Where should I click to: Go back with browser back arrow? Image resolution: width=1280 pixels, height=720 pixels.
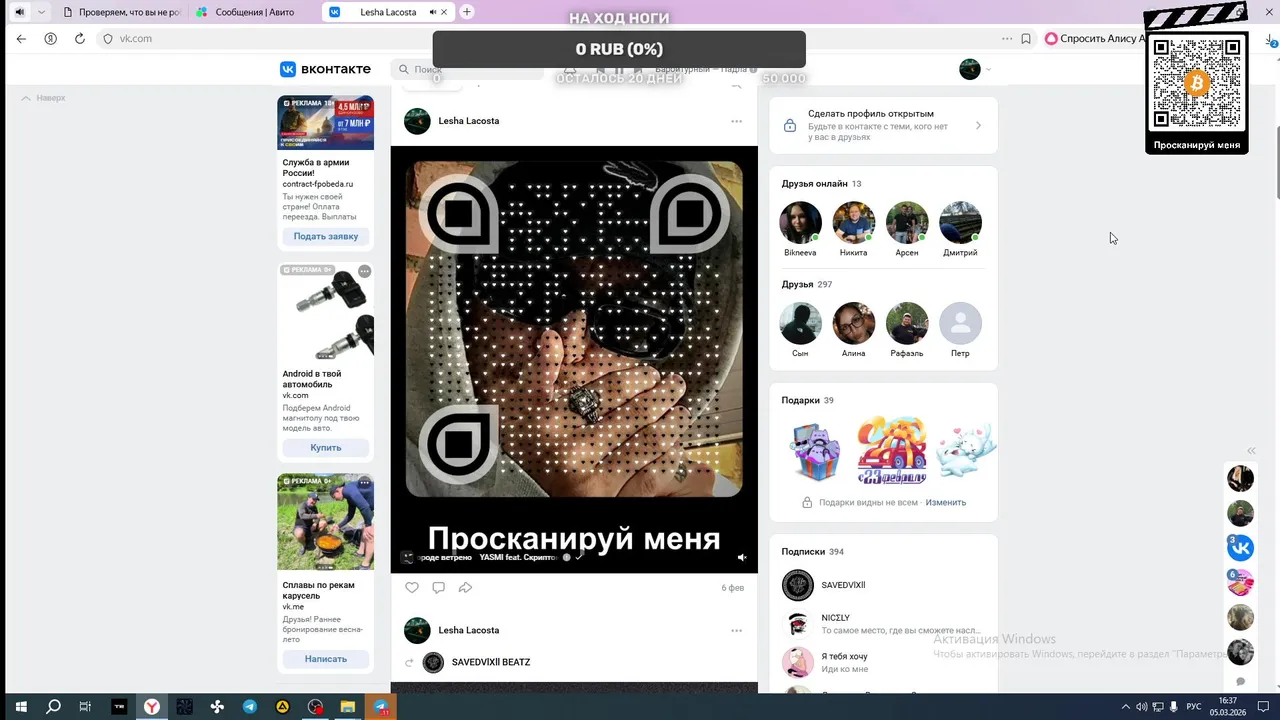21,39
